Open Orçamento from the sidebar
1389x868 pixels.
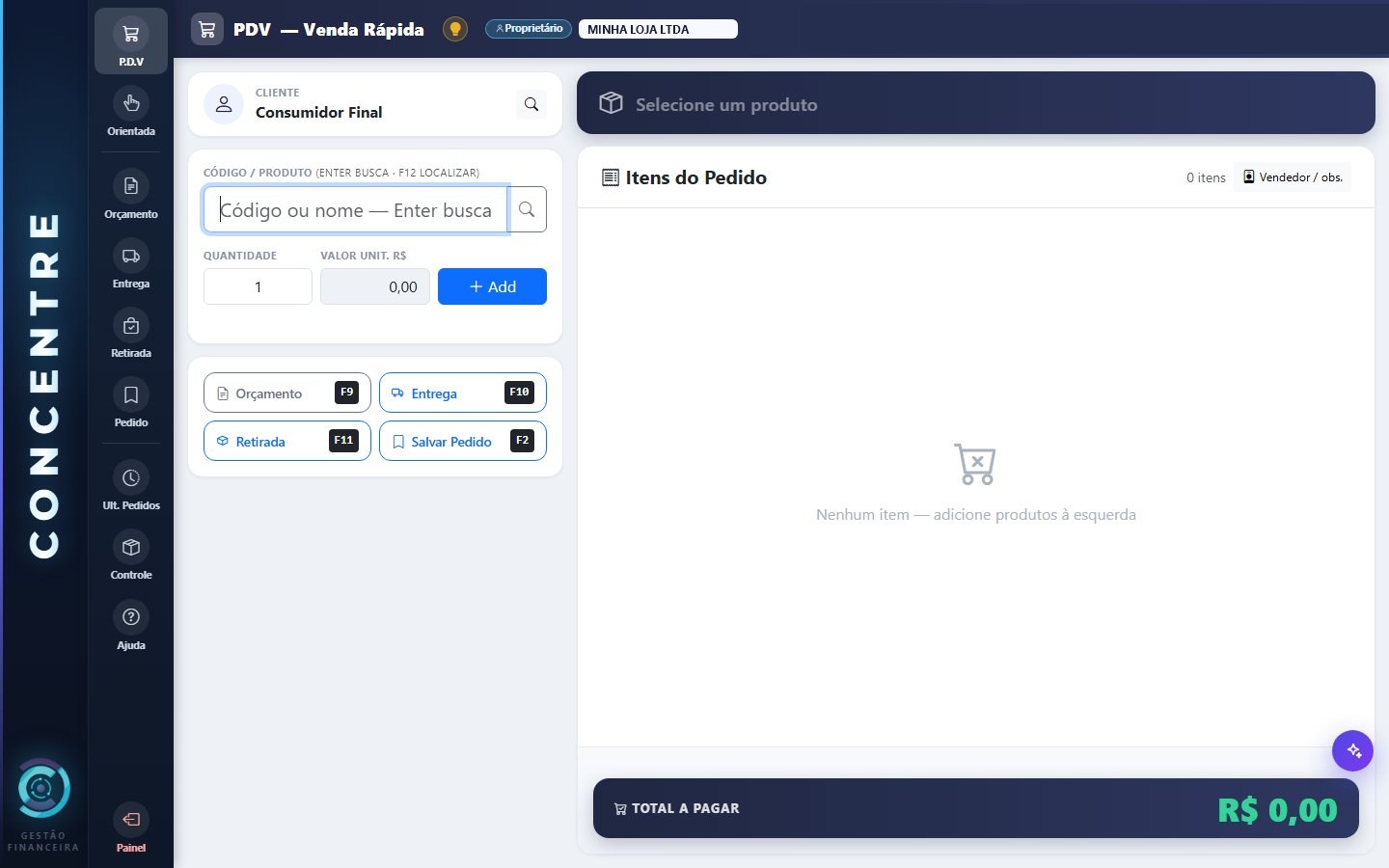click(x=131, y=196)
